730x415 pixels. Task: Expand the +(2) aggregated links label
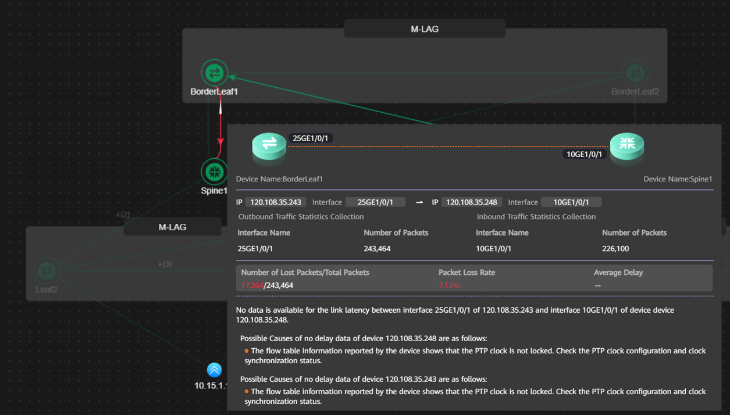point(123,215)
